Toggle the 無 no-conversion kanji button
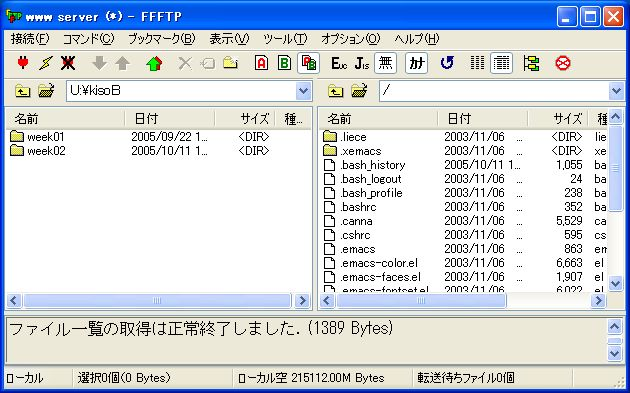Image resolution: width=630 pixels, height=393 pixels. [385, 63]
